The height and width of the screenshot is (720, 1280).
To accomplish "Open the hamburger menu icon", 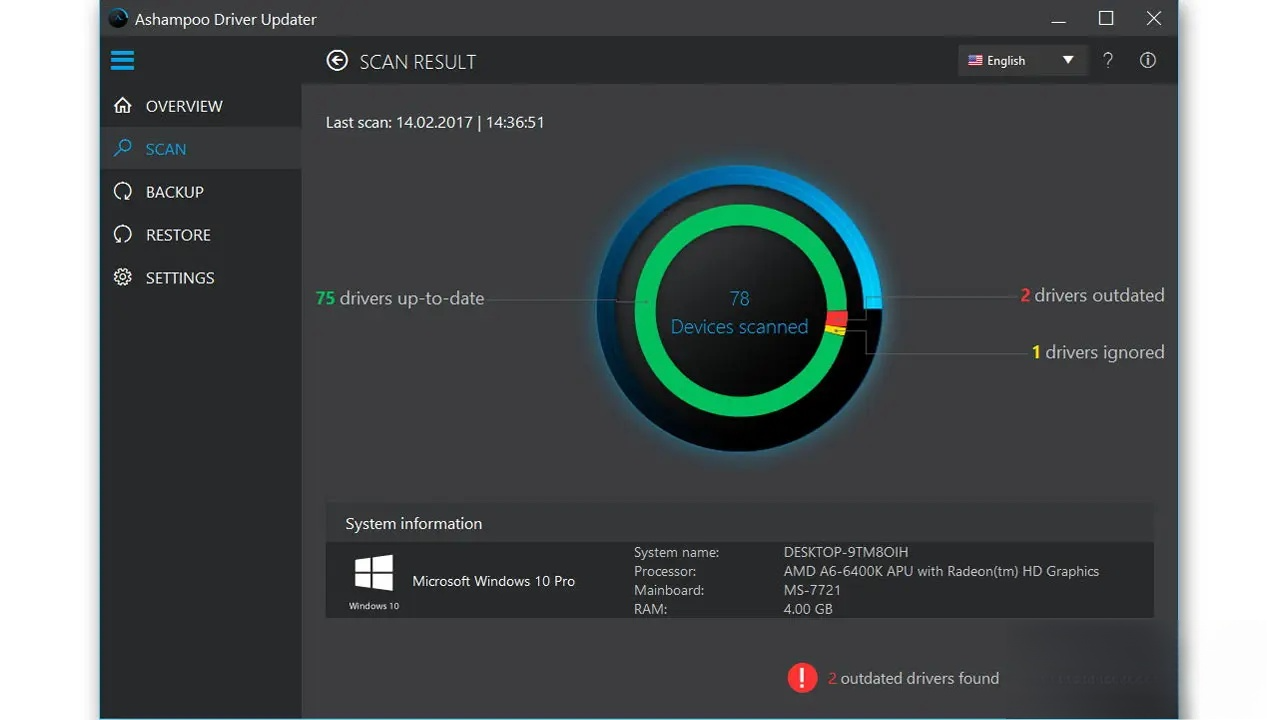I will 122,61.
